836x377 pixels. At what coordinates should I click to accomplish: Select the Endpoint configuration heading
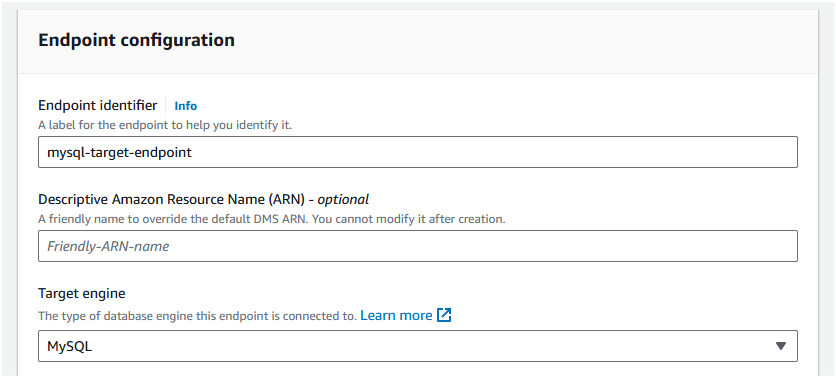point(136,40)
